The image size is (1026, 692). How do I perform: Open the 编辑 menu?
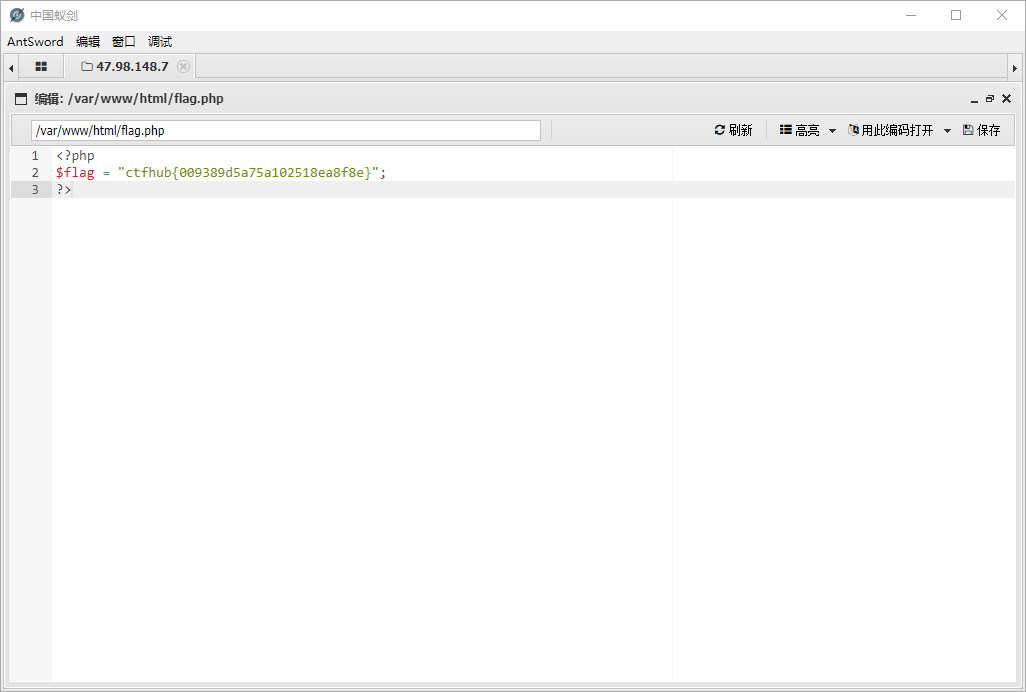pyautogui.click(x=88, y=42)
